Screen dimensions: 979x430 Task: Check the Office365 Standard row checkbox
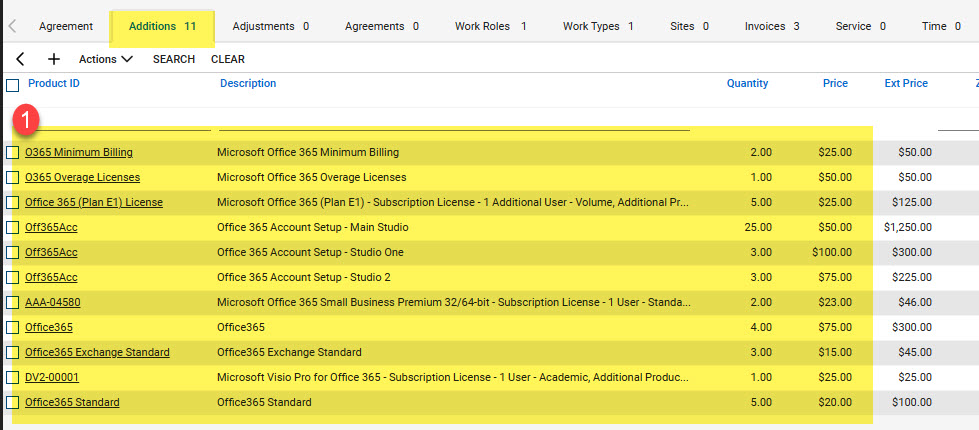12,402
